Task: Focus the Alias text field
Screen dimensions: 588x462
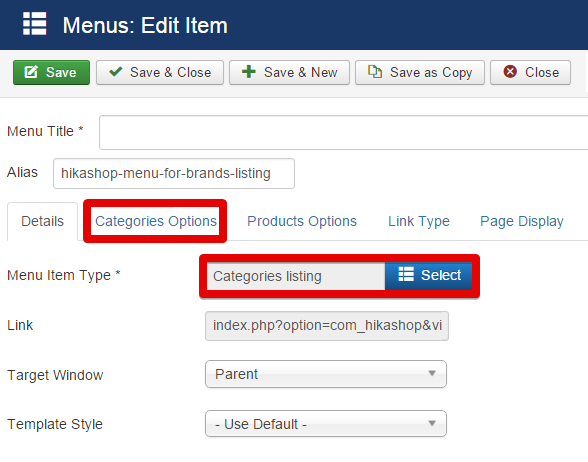Action: point(174,173)
